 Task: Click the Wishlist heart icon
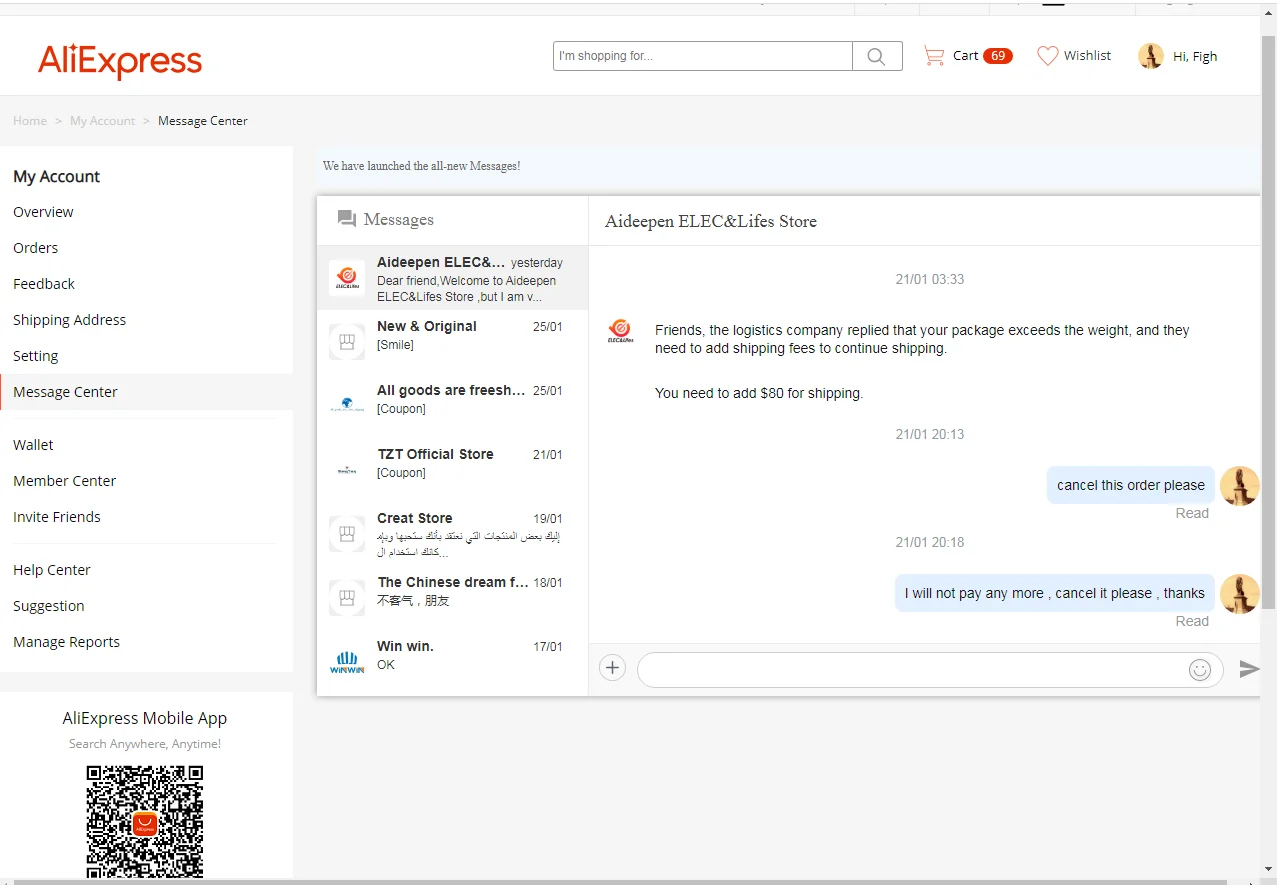pos(1047,56)
